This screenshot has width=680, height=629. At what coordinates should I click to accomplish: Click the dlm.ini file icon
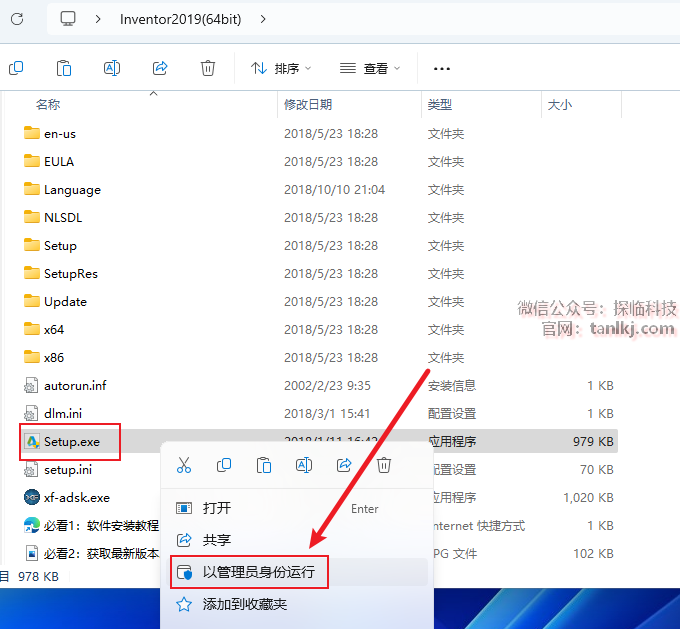click(31, 413)
